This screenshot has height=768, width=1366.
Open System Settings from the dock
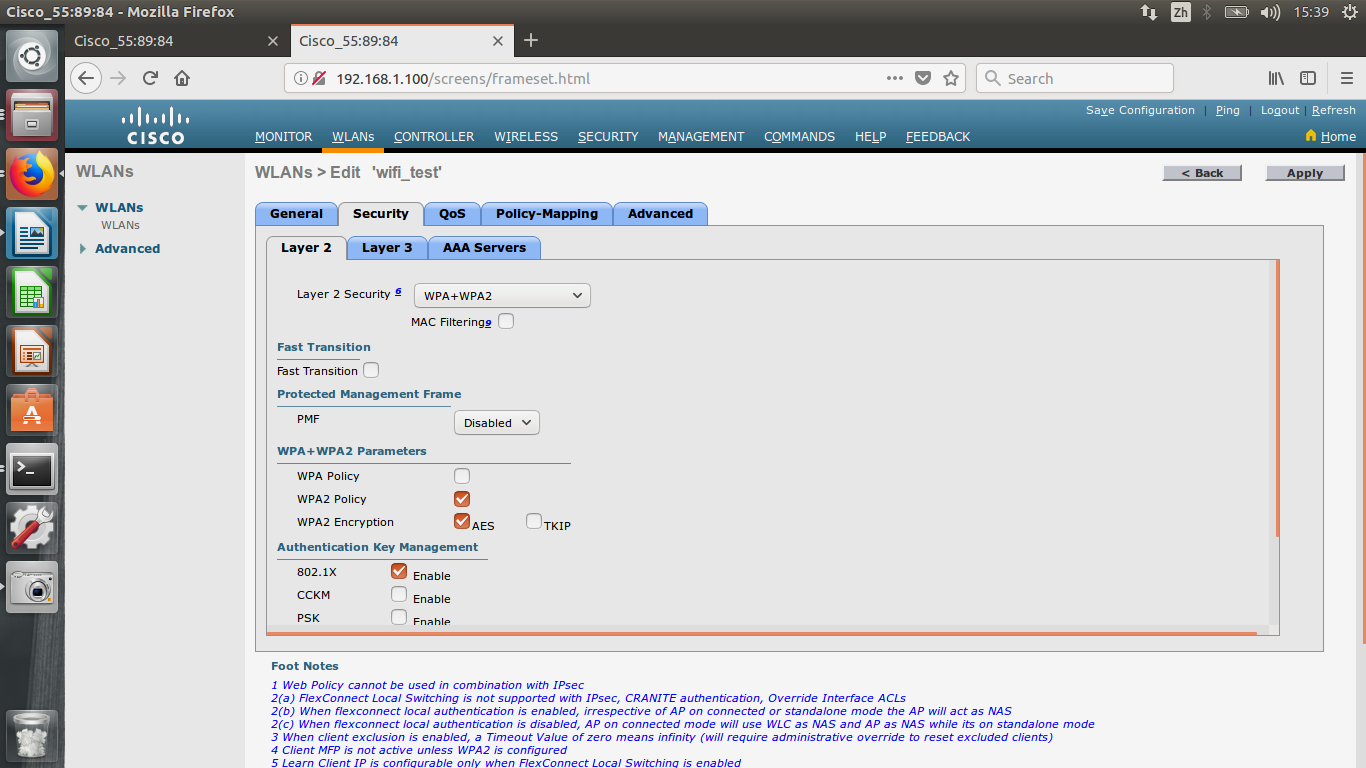tap(32, 529)
